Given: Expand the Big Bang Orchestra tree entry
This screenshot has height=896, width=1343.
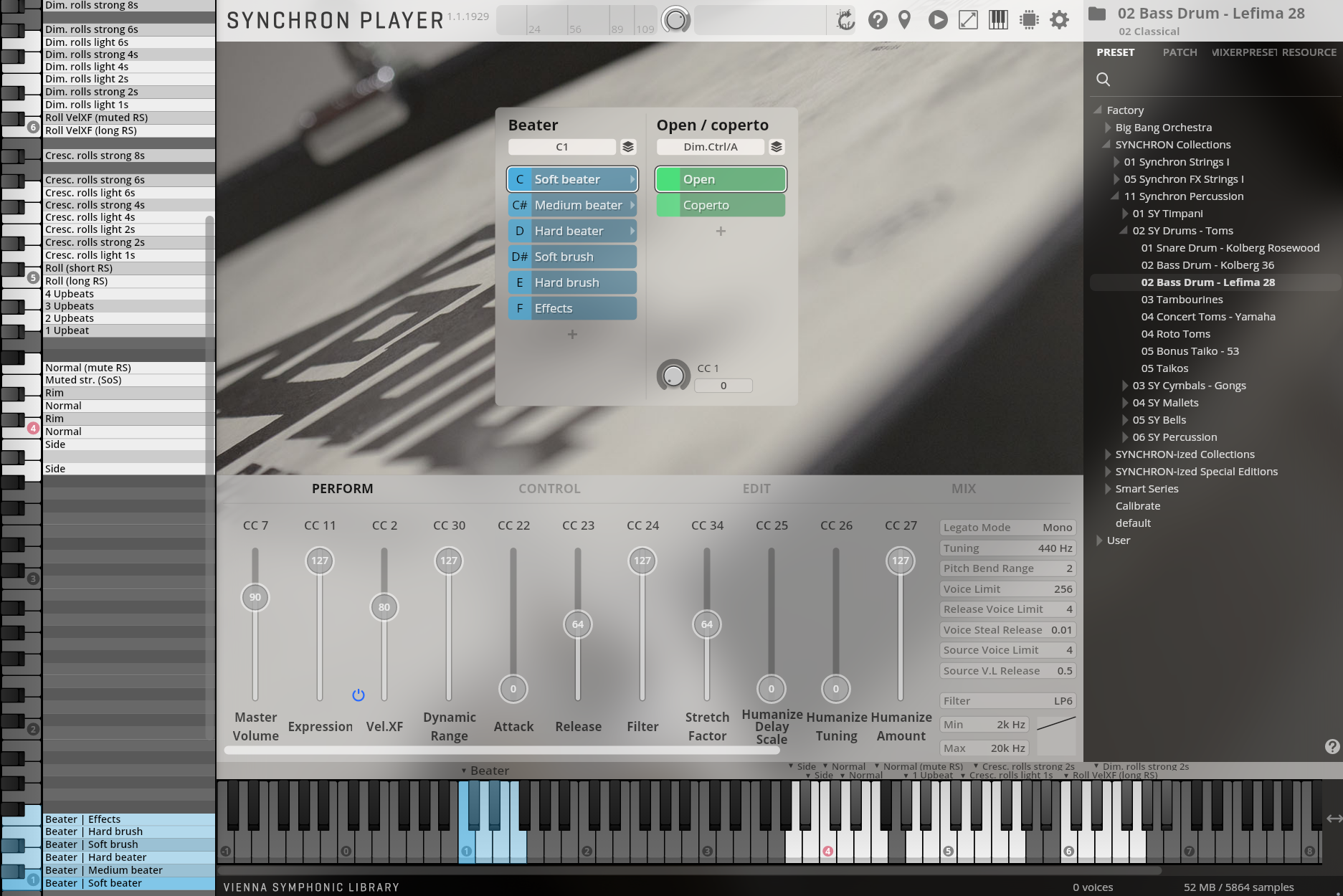Looking at the screenshot, I should click(1109, 127).
